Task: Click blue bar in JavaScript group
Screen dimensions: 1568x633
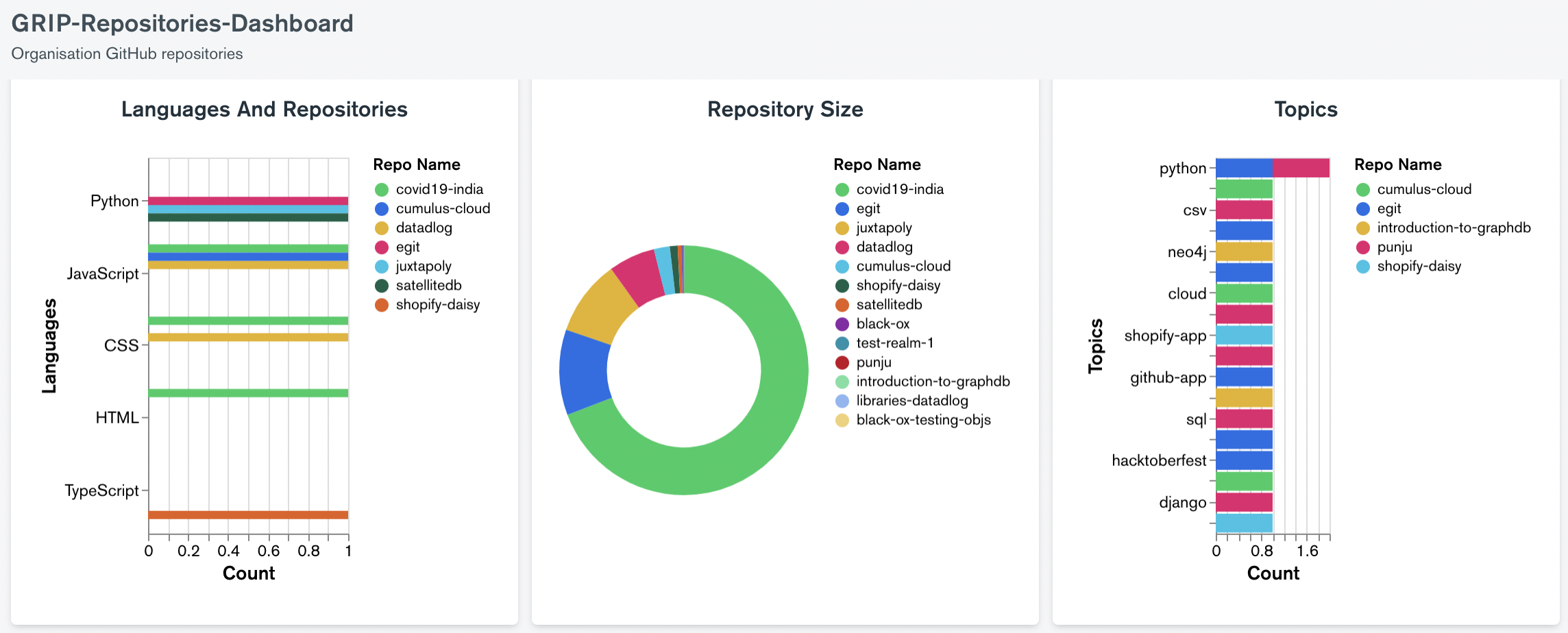Action: coord(248,257)
